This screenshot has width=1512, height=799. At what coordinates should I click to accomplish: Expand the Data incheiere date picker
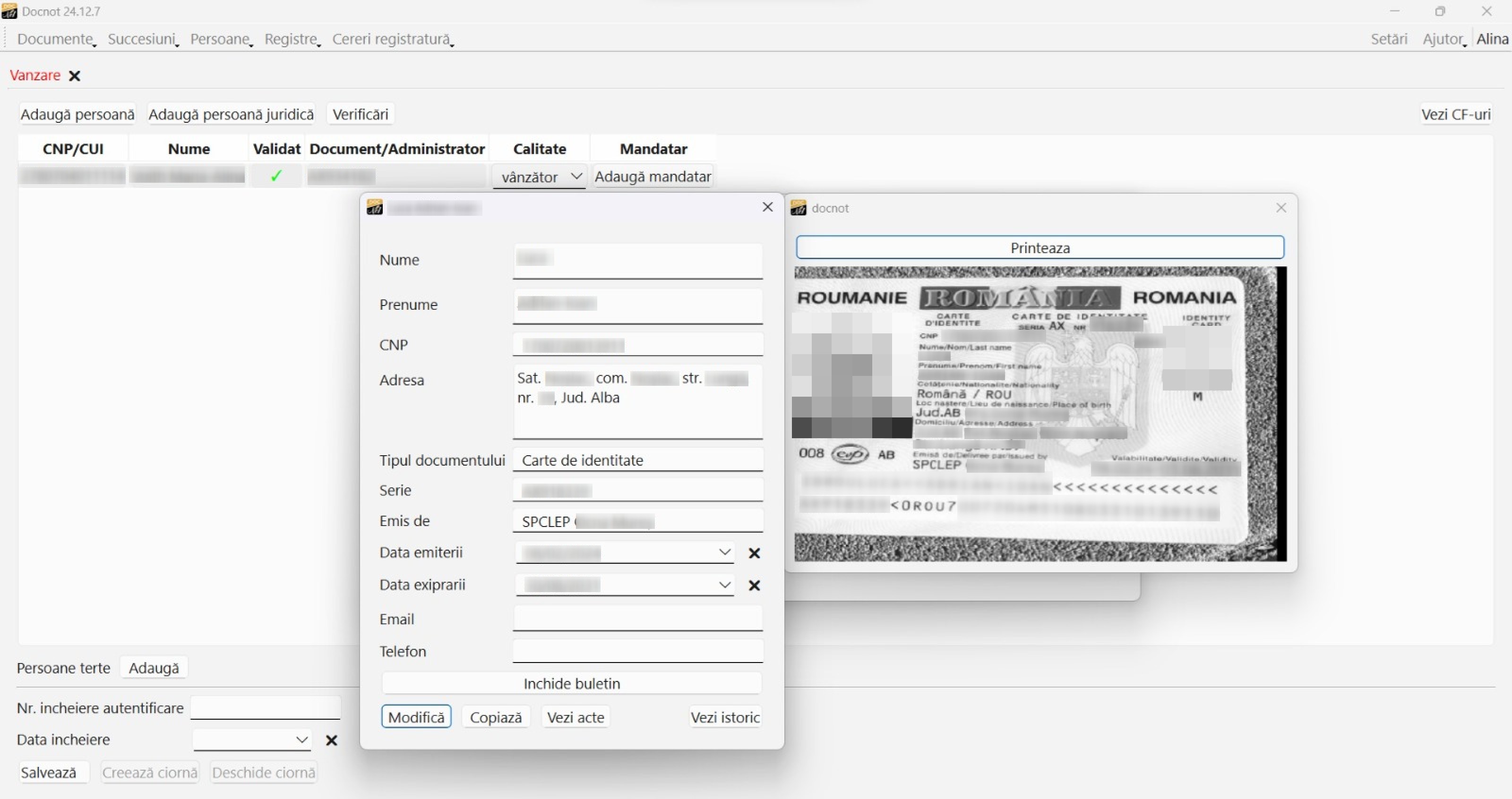pyautogui.click(x=302, y=740)
